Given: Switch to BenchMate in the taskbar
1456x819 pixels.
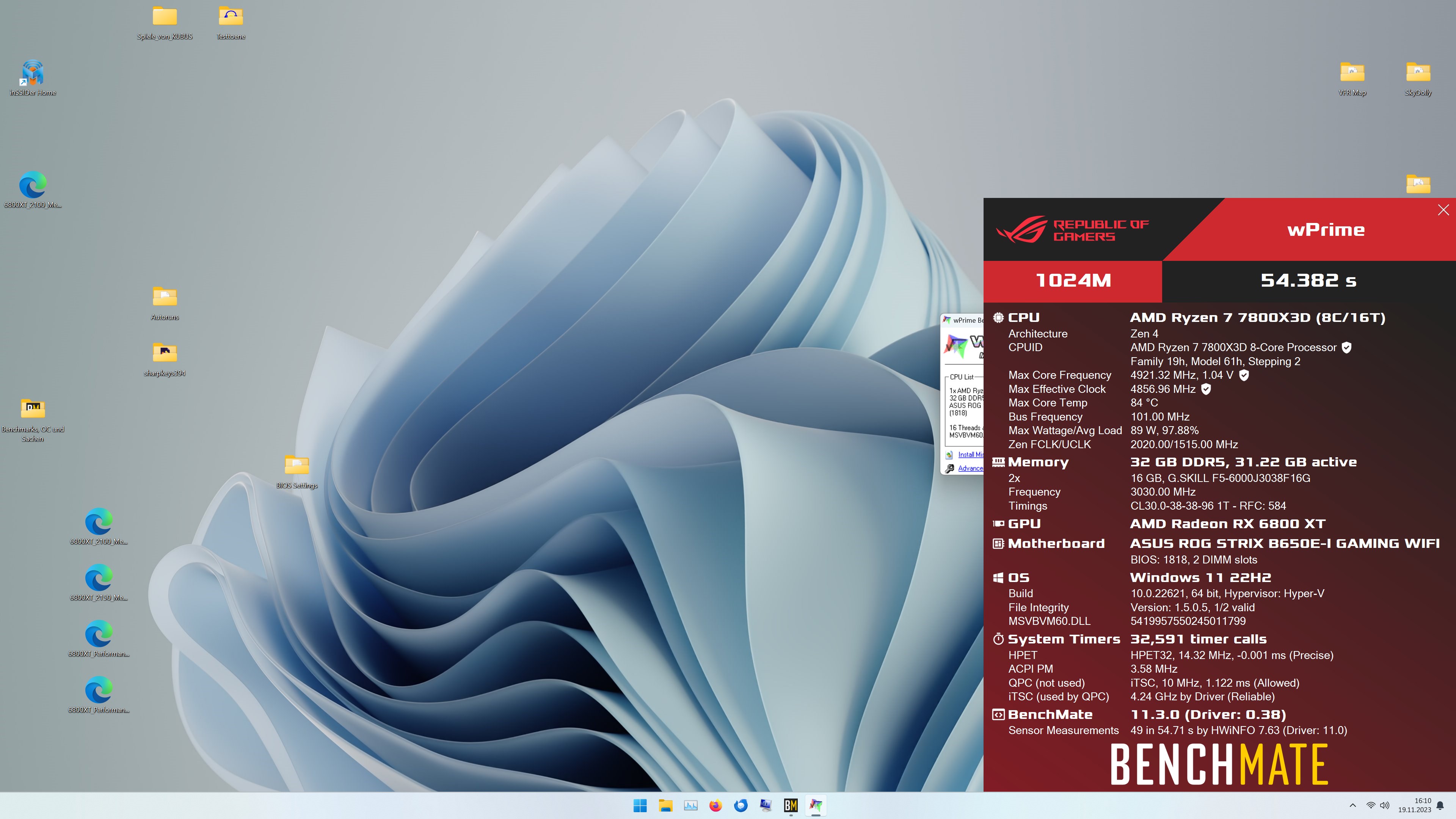Looking at the screenshot, I should point(791,805).
